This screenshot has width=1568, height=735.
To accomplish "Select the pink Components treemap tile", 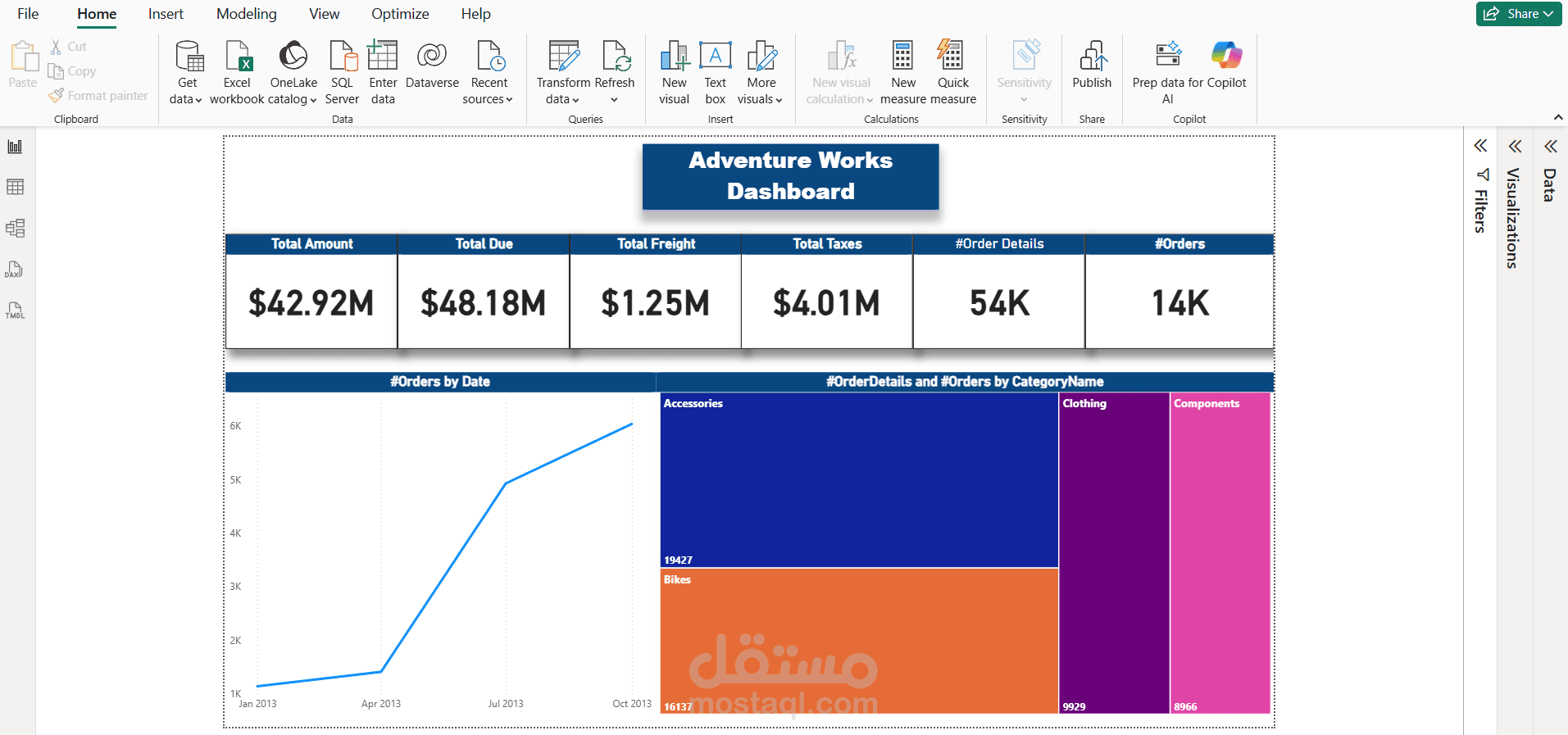I will (x=1220, y=553).
